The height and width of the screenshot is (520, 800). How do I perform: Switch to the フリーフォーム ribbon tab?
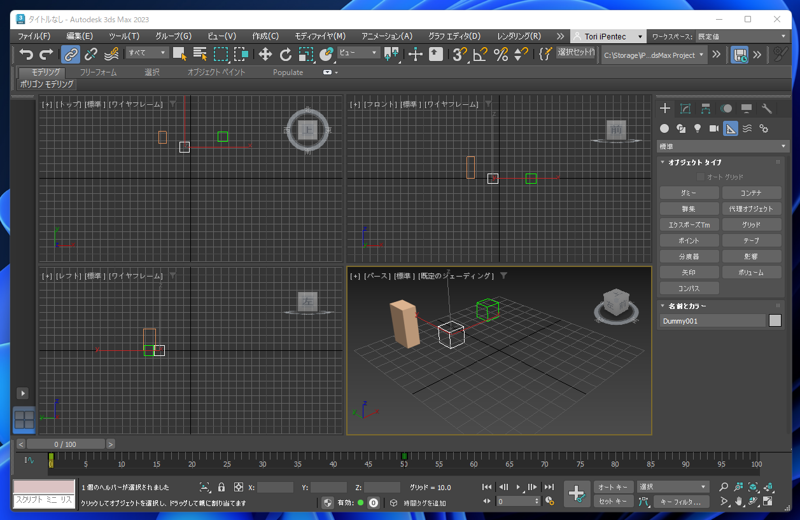[98, 73]
